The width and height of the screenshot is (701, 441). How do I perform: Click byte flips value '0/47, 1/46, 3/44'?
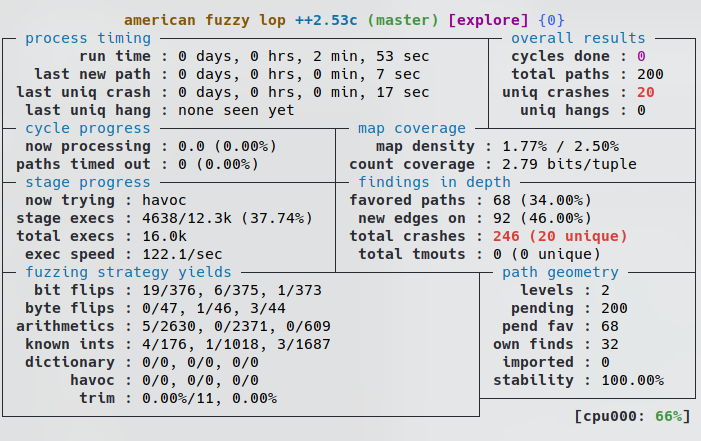point(214,308)
